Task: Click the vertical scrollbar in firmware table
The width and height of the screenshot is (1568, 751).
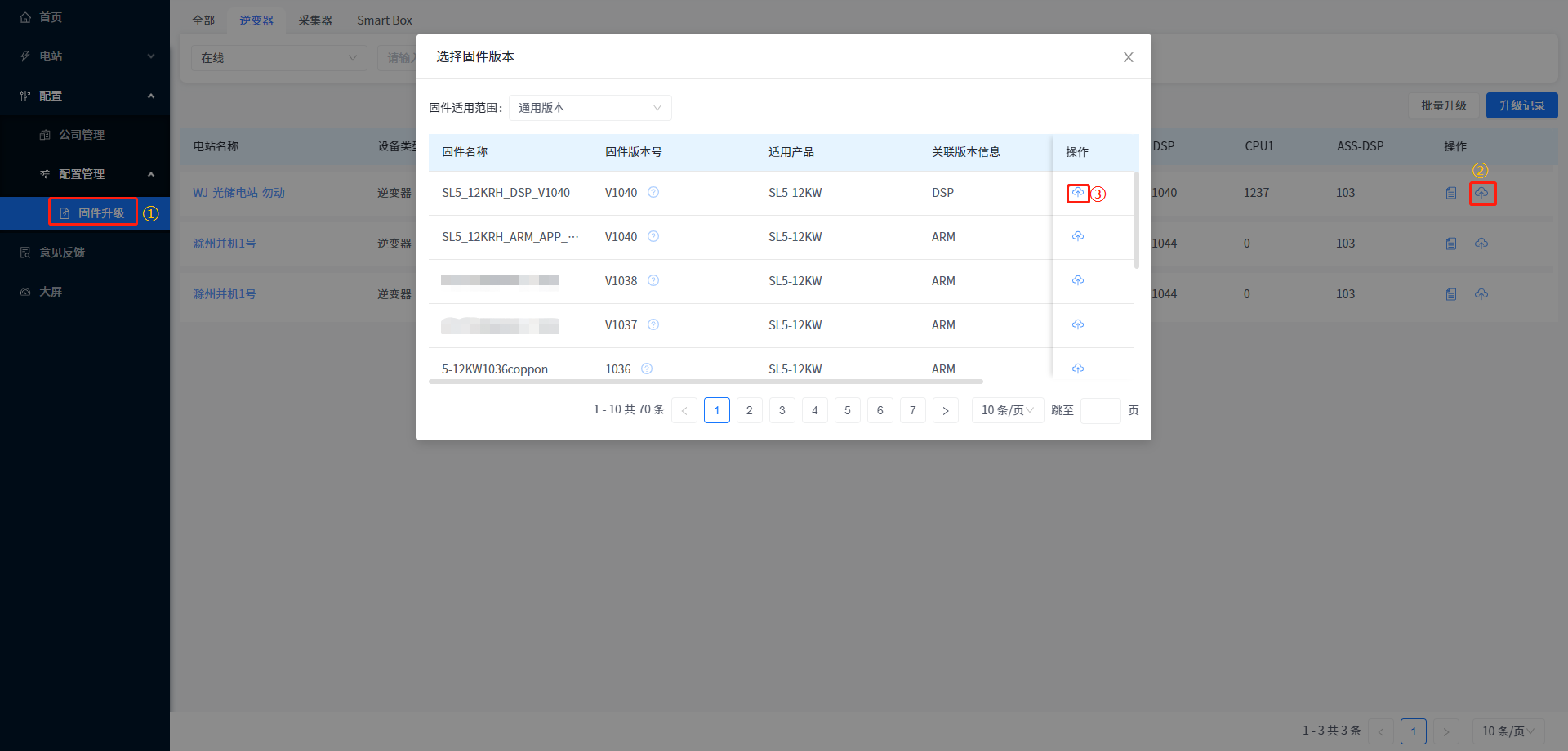Action: point(1136,221)
